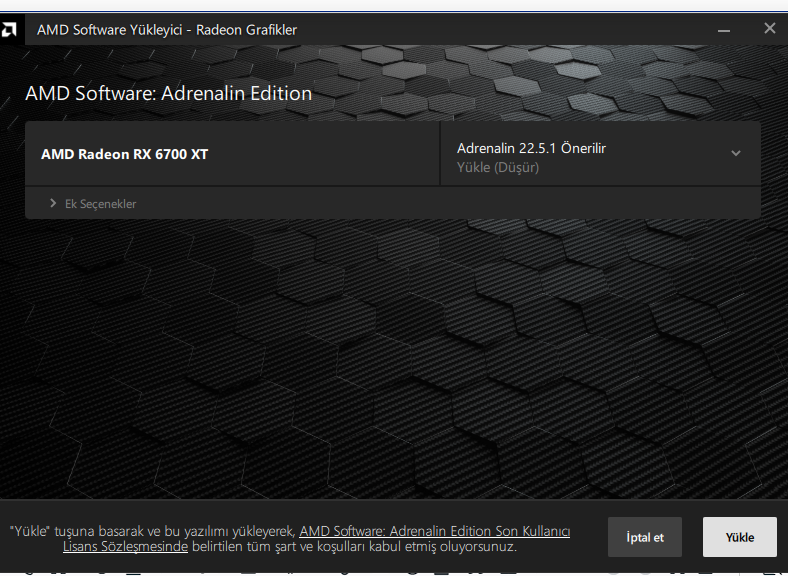Click the AMD logo in the title bar
788x576 pixels.
click(9, 30)
